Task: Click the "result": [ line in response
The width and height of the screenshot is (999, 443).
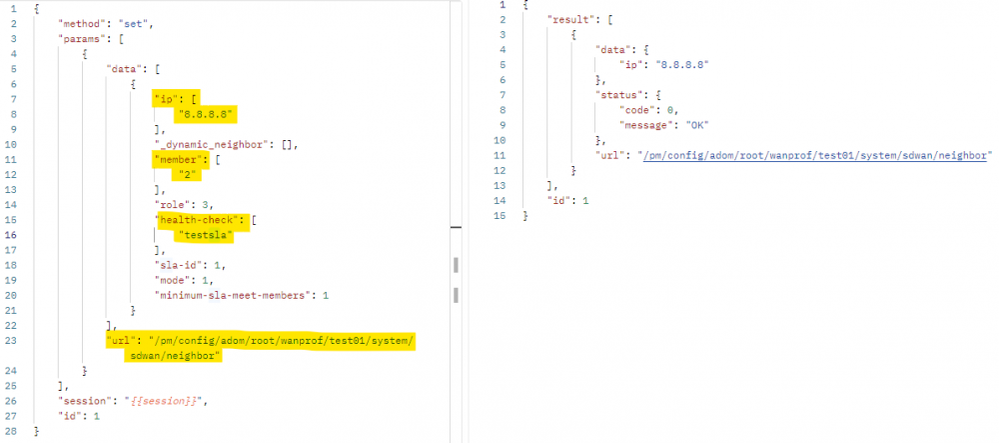Action: tap(579, 19)
